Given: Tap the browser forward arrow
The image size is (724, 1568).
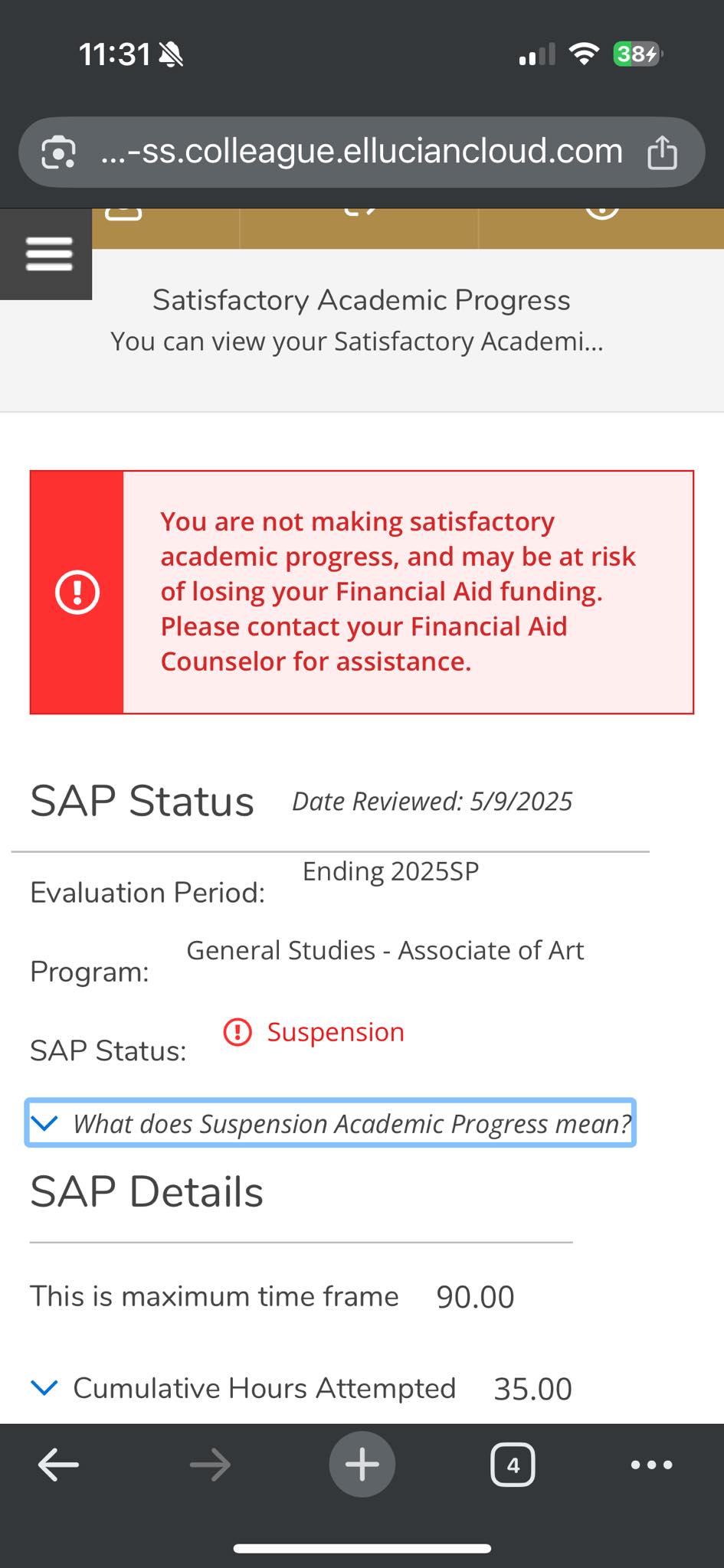Looking at the screenshot, I should coord(209,1465).
